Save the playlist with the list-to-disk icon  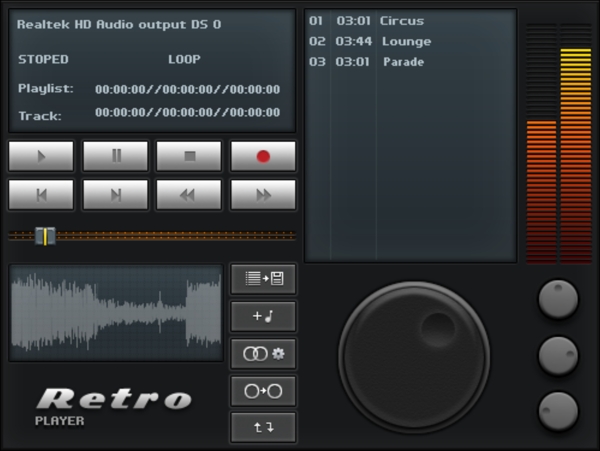point(263,278)
